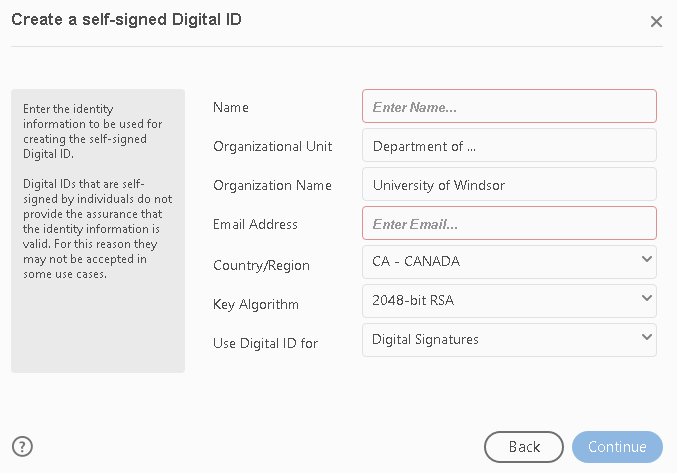Click the Country/Region label
Screen dimensions: 677x473
point(261,265)
